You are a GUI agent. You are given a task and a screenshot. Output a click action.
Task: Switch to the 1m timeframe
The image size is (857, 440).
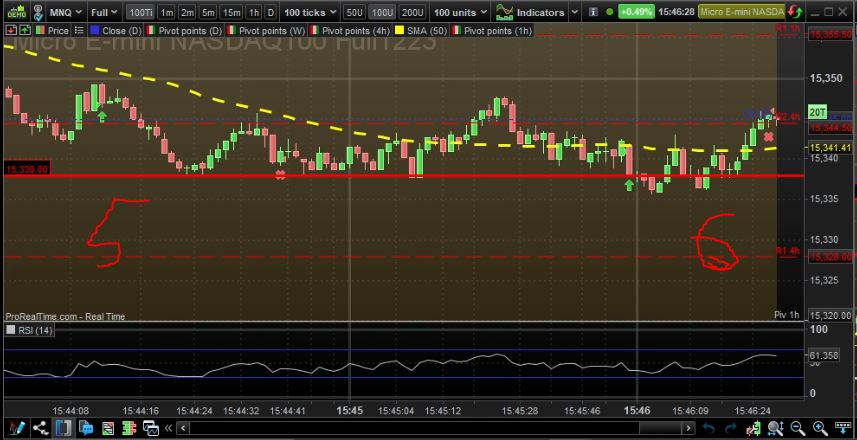pos(167,12)
